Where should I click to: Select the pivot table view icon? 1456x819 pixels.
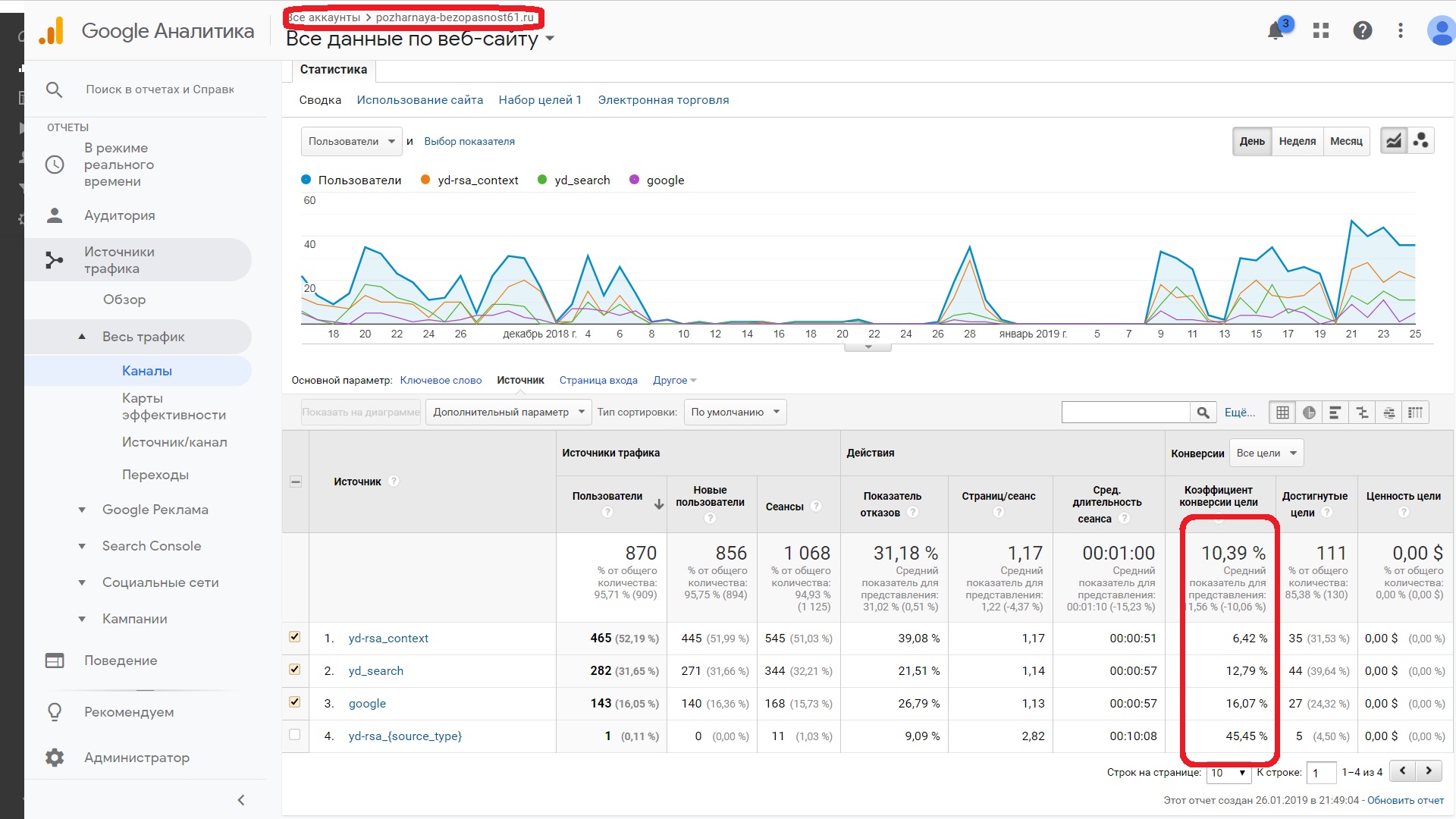pos(1415,413)
